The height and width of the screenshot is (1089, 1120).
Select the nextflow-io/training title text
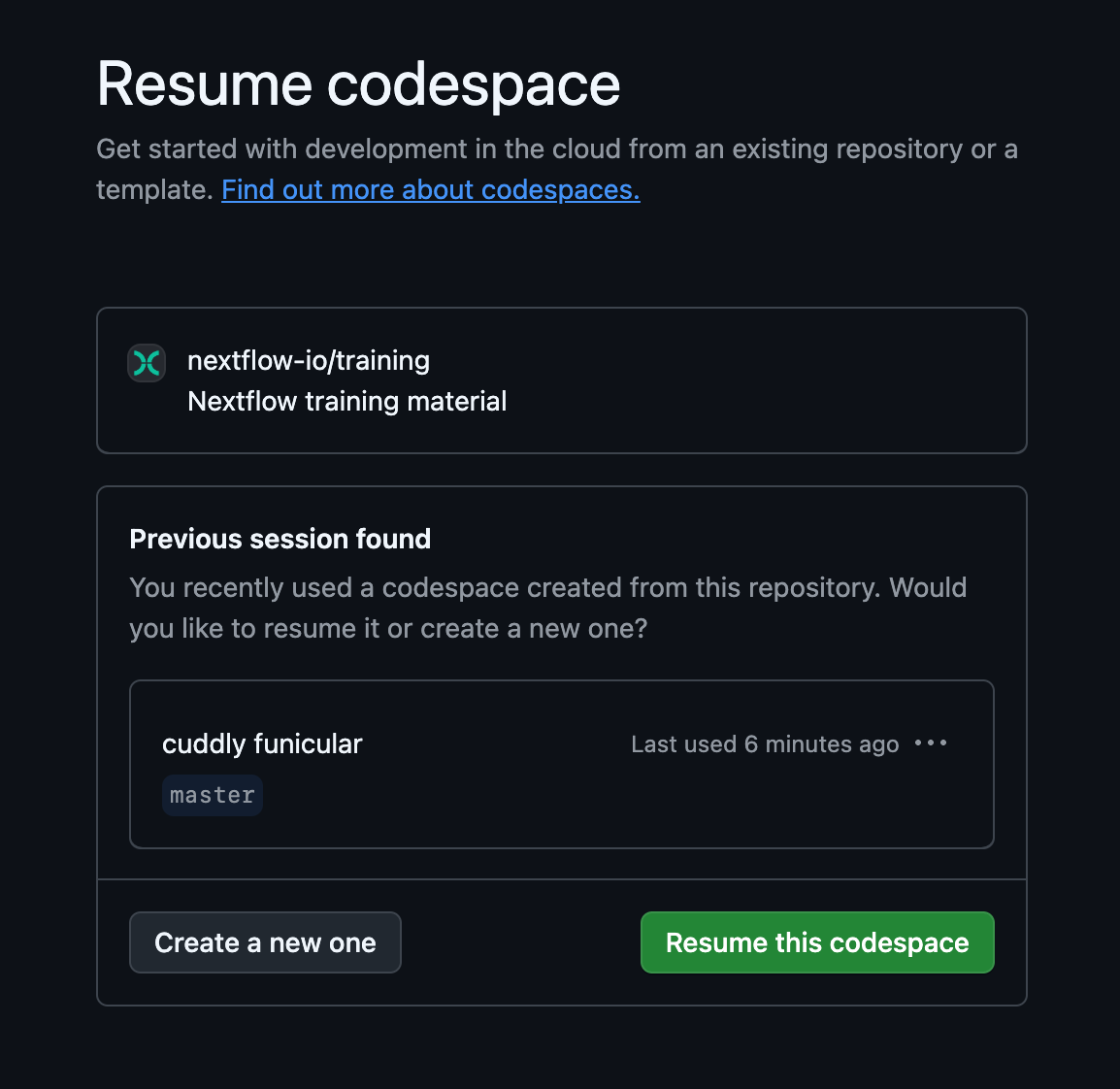(308, 360)
